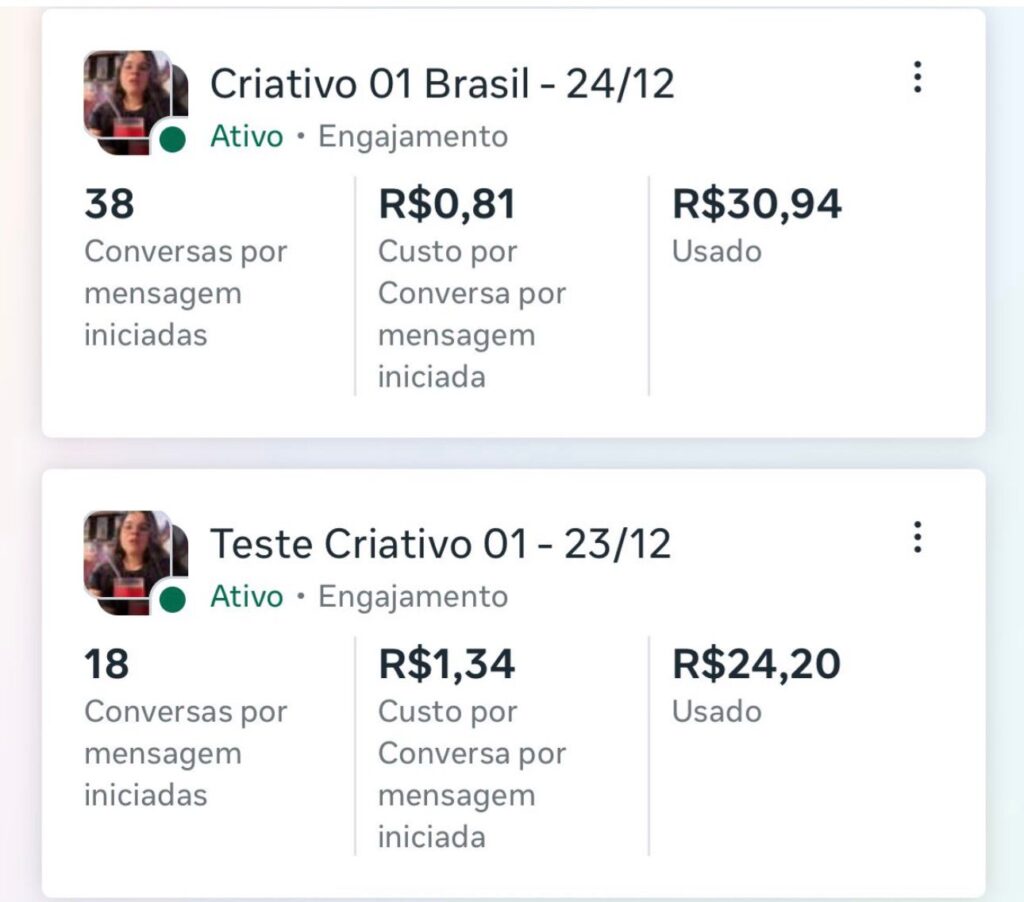Open the three-dot menu for Teste Criativo 01
The image size is (1024, 902).
coord(918,538)
